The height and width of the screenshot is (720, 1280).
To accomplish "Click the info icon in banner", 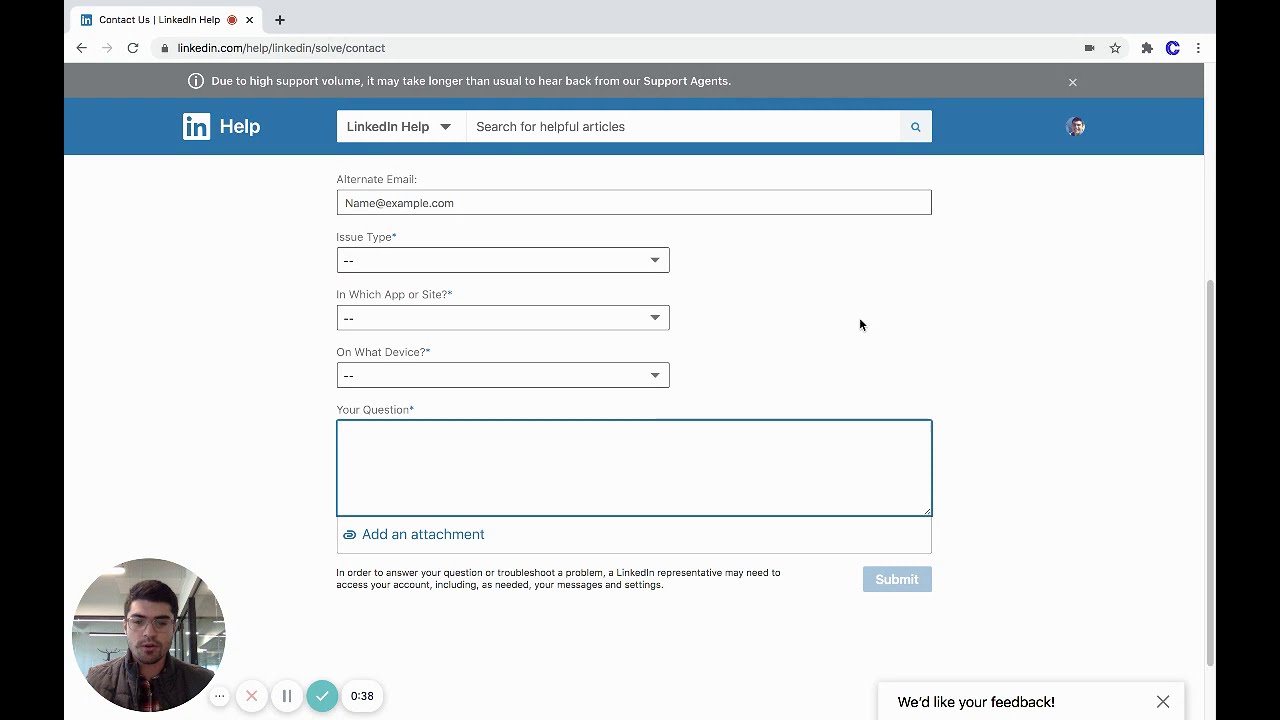I will pos(196,81).
